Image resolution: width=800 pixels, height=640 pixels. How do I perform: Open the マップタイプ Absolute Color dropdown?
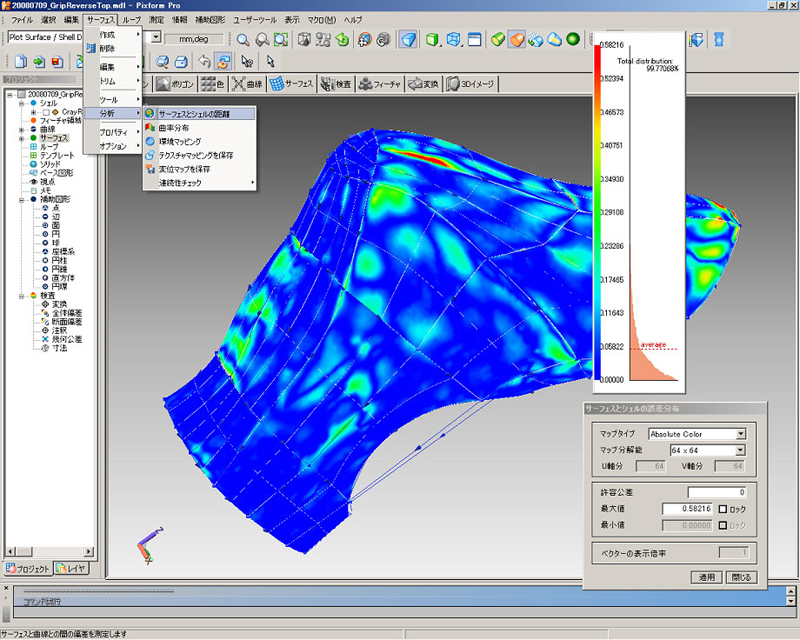click(x=740, y=434)
